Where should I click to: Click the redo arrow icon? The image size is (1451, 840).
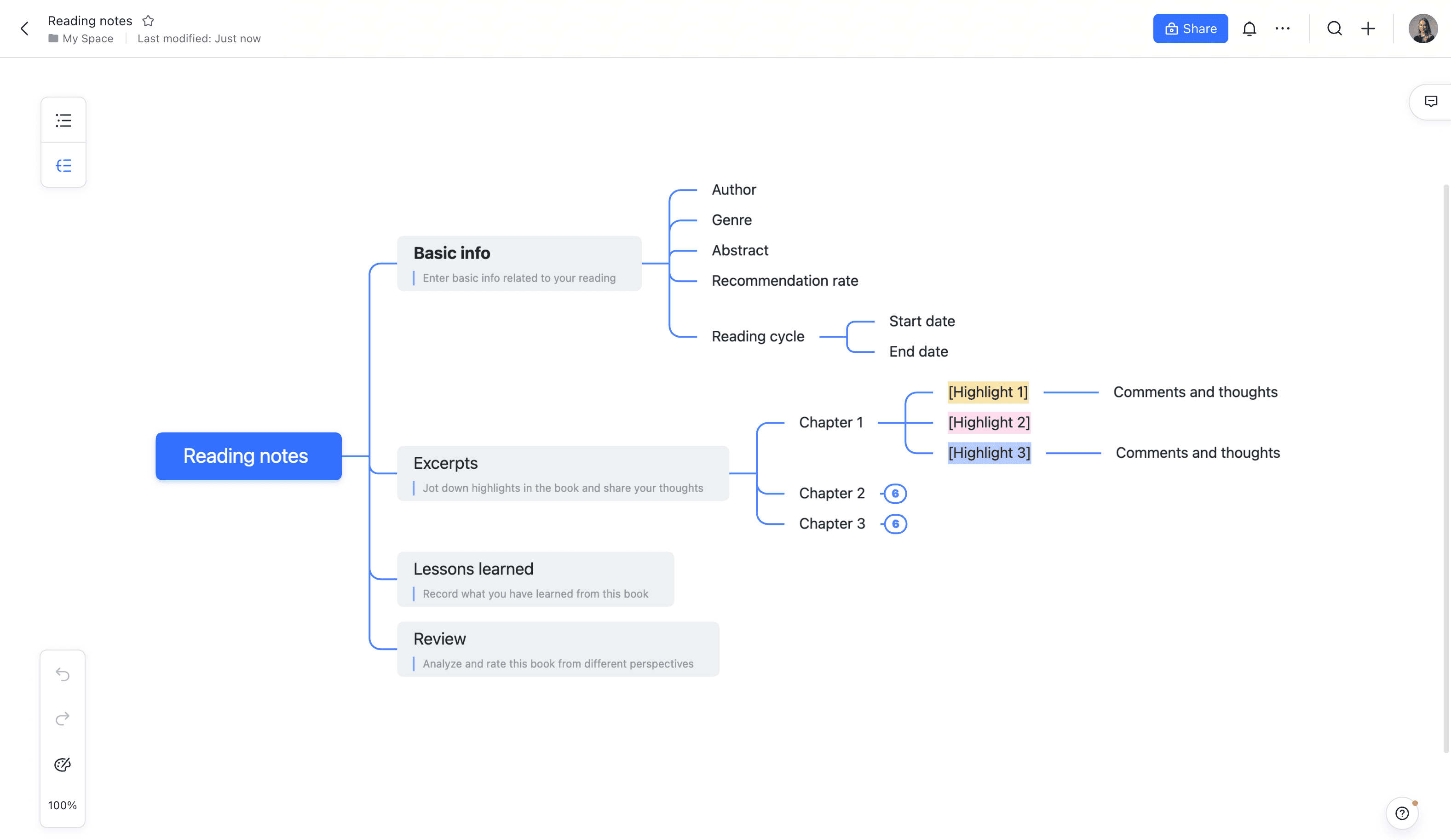click(63, 719)
